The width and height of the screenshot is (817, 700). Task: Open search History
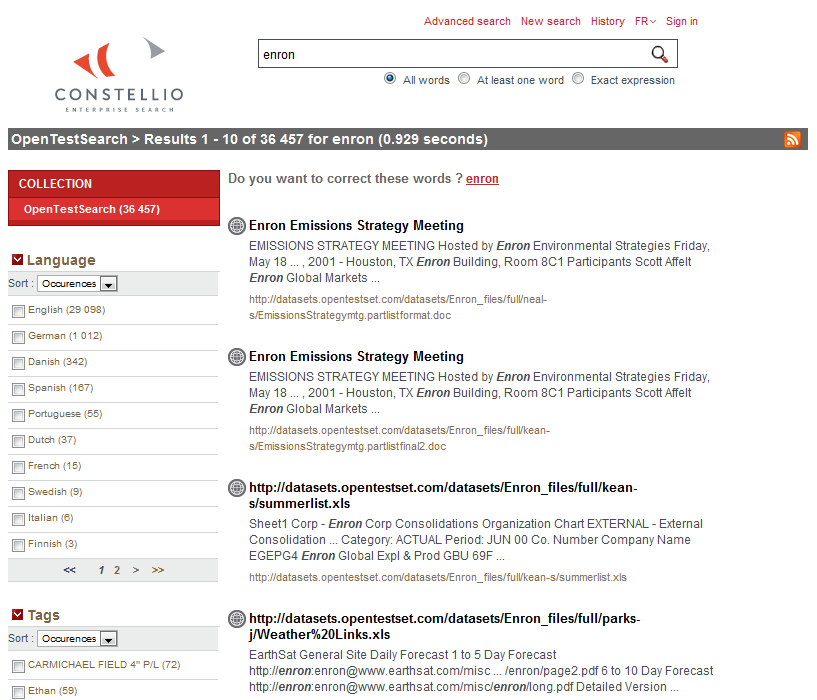(x=608, y=21)
